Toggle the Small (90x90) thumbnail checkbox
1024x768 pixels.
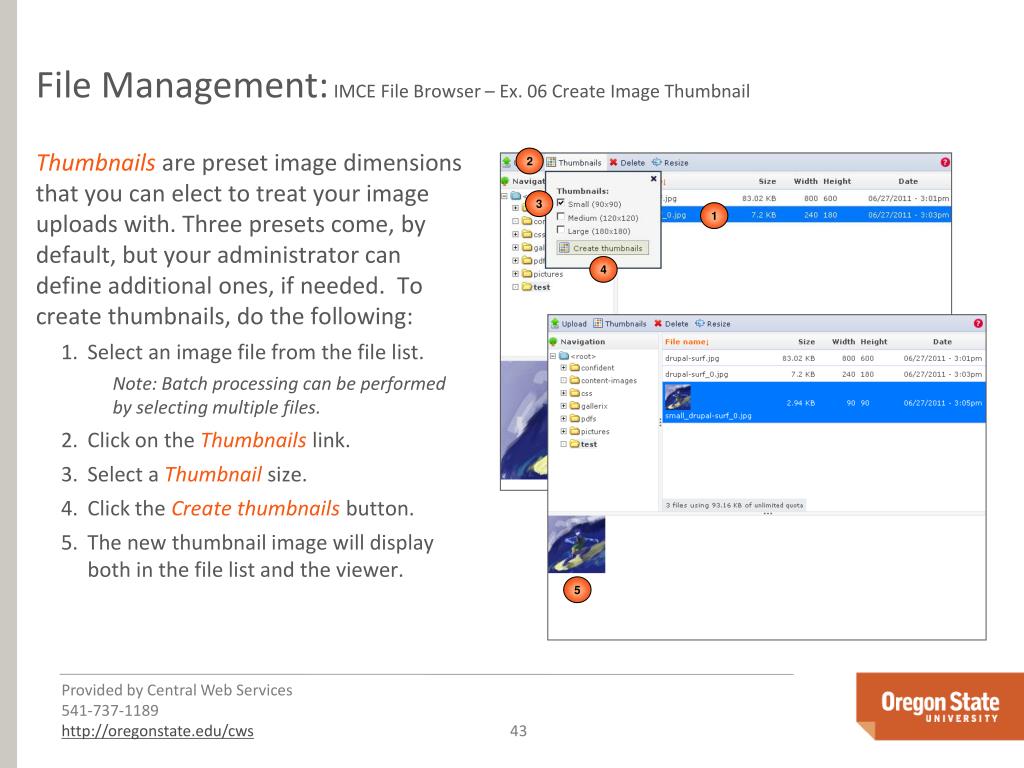click(x=560, y=203)
